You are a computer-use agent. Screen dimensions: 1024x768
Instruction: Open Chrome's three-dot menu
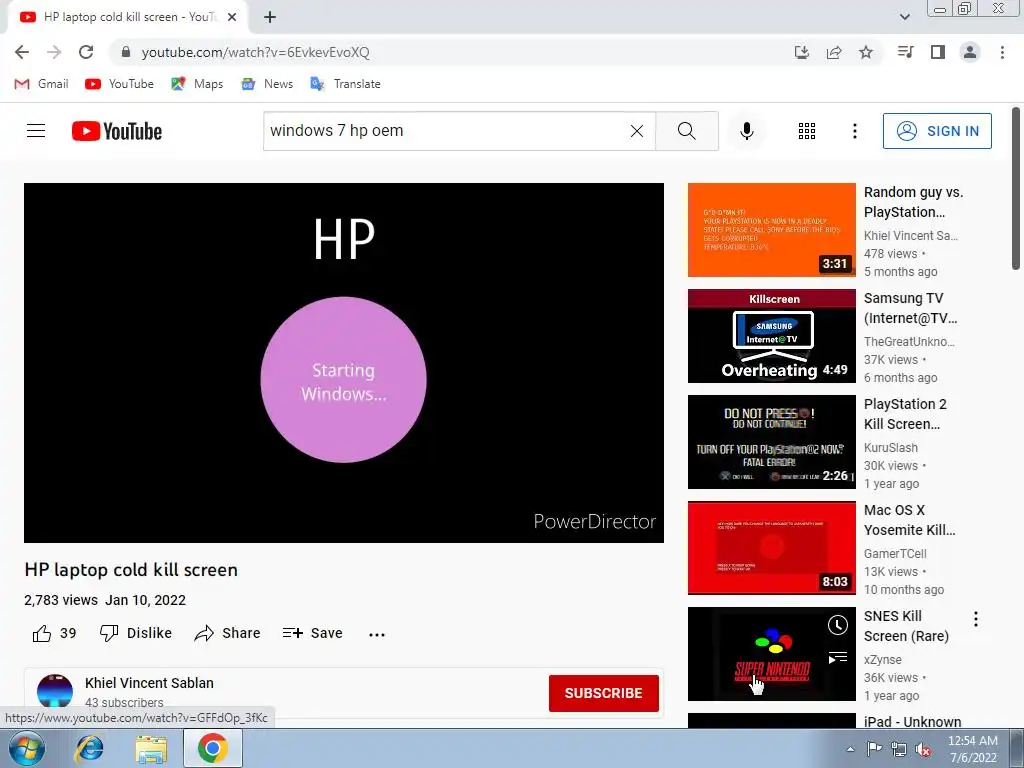(1002, 52)
